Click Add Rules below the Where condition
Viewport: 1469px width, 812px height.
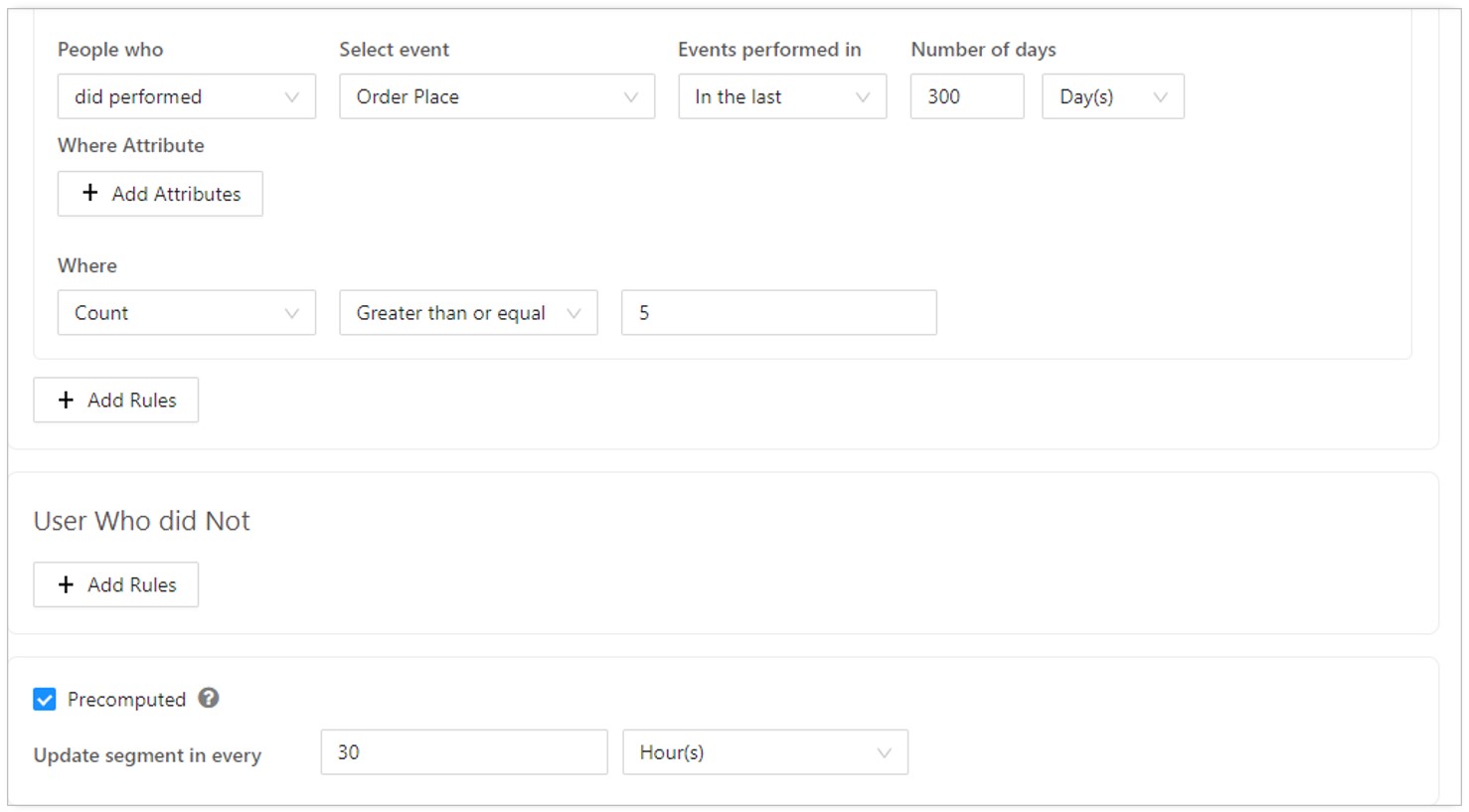(x=115, y=400)
